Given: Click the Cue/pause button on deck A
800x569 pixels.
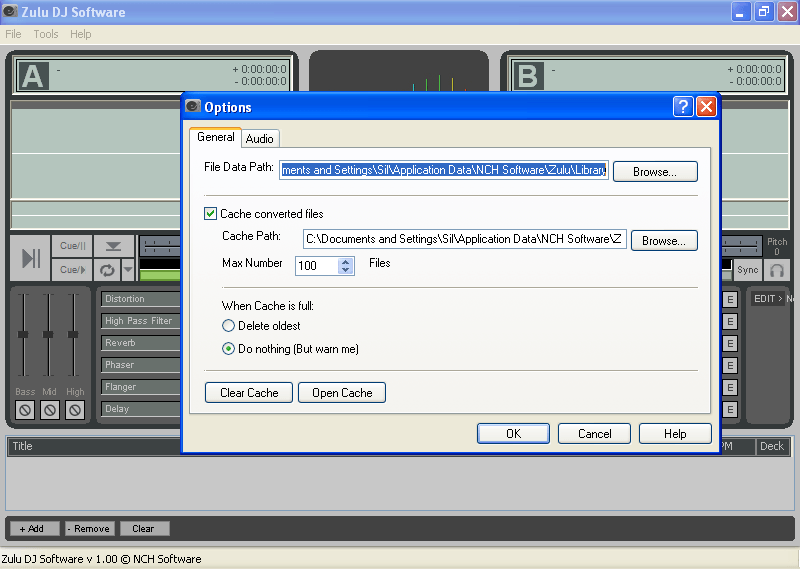Looking at the screenshot, I should (72, 246).
